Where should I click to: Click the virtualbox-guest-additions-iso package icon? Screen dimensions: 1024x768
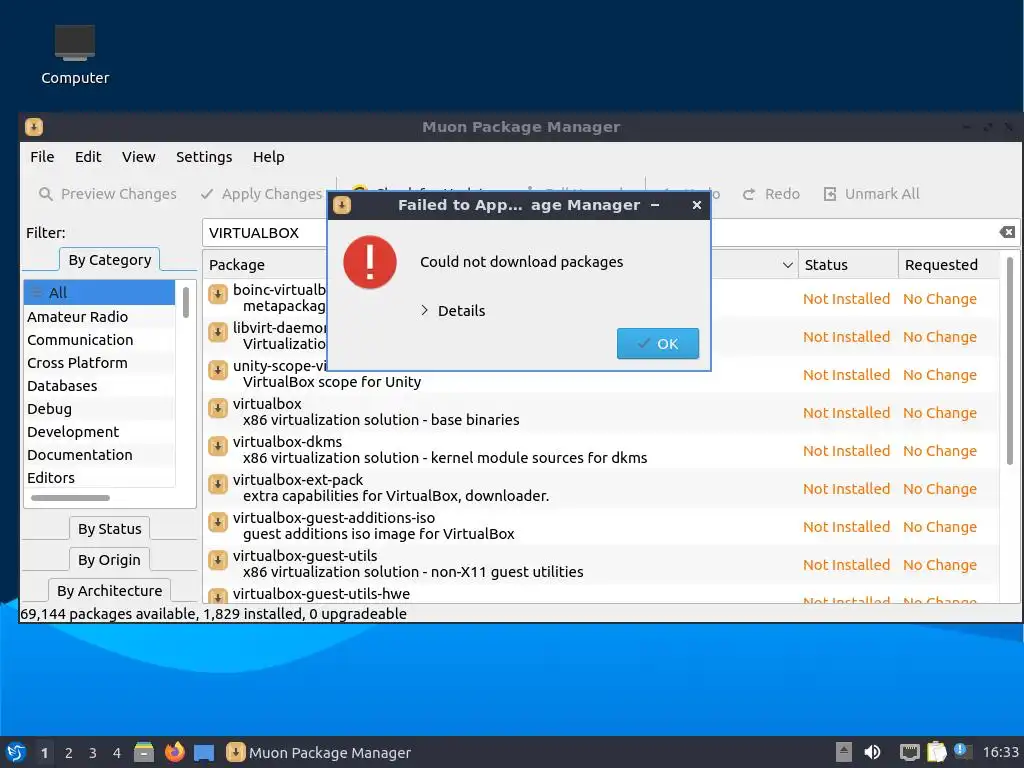click(x=217, y=522)
